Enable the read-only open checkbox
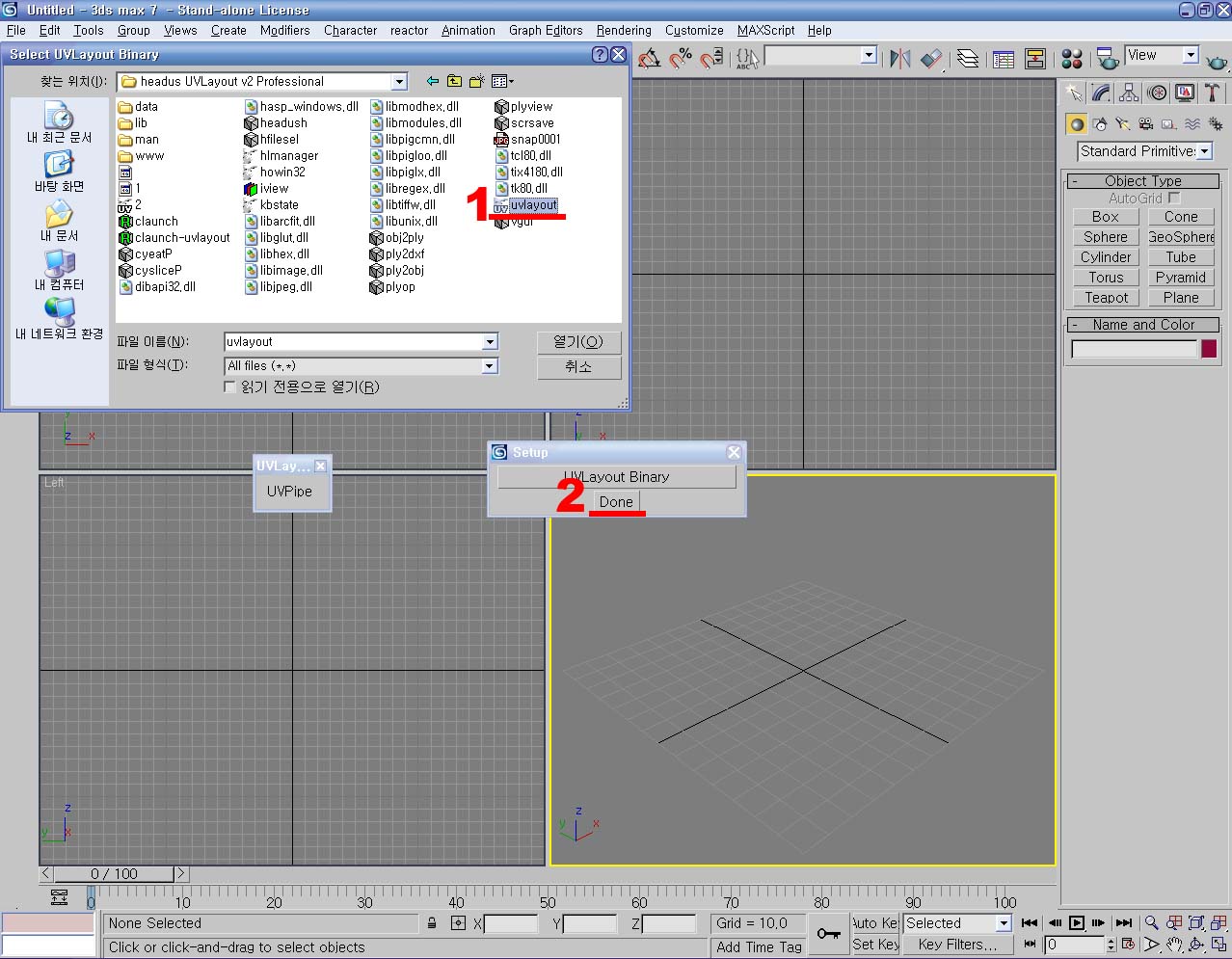 (229, 387)
